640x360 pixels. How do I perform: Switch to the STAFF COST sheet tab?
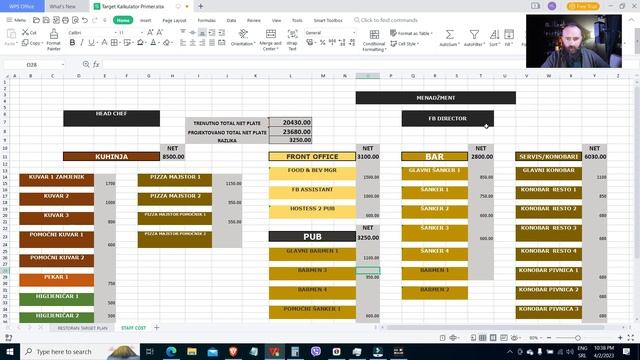click(x=133, y=328)
